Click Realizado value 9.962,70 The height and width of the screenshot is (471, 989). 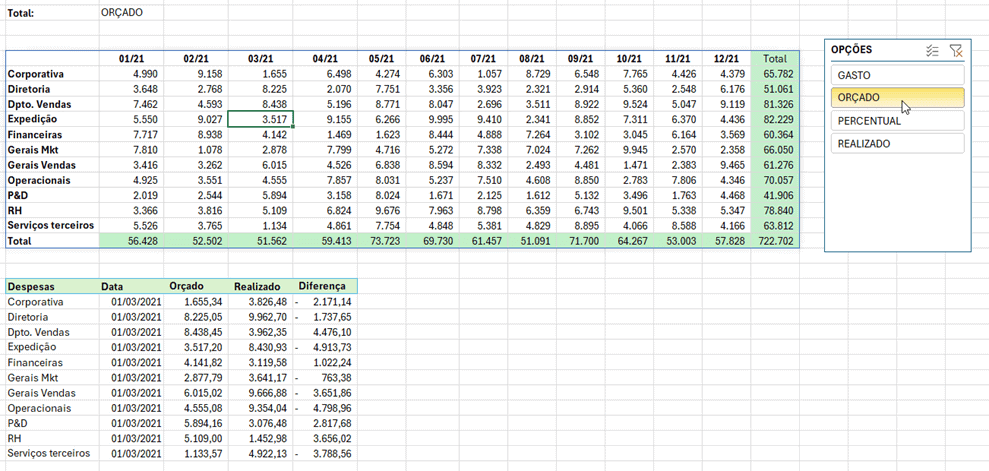pyautogui.click(x=260, y=317)
